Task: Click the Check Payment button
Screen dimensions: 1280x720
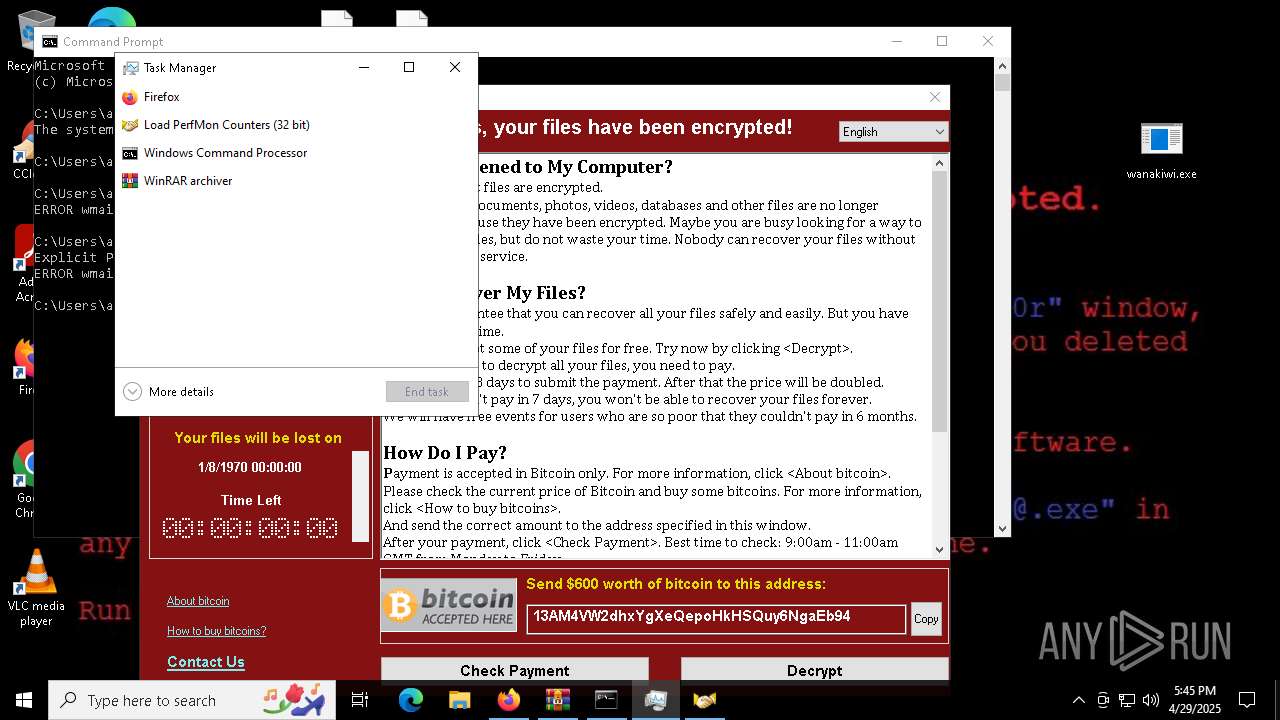Action: pos(515,670)
